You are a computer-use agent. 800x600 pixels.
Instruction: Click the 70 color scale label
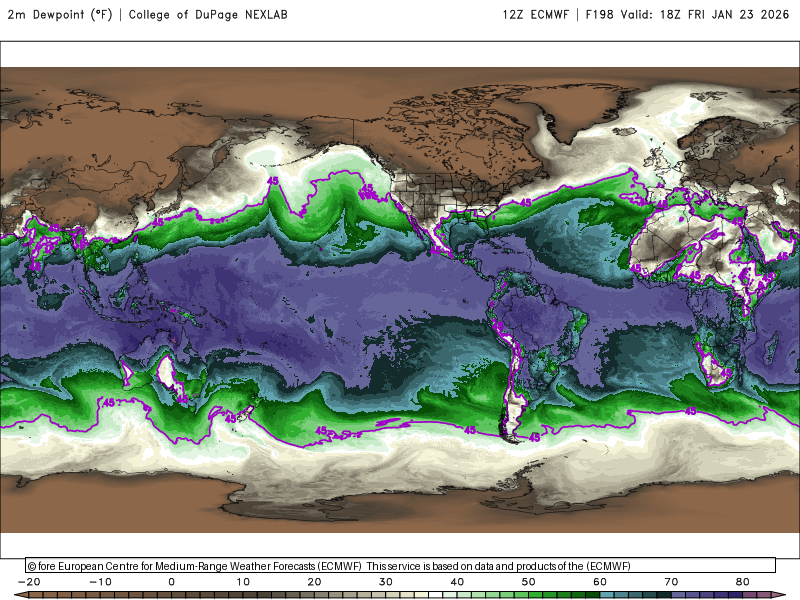(x=671, y=582)
